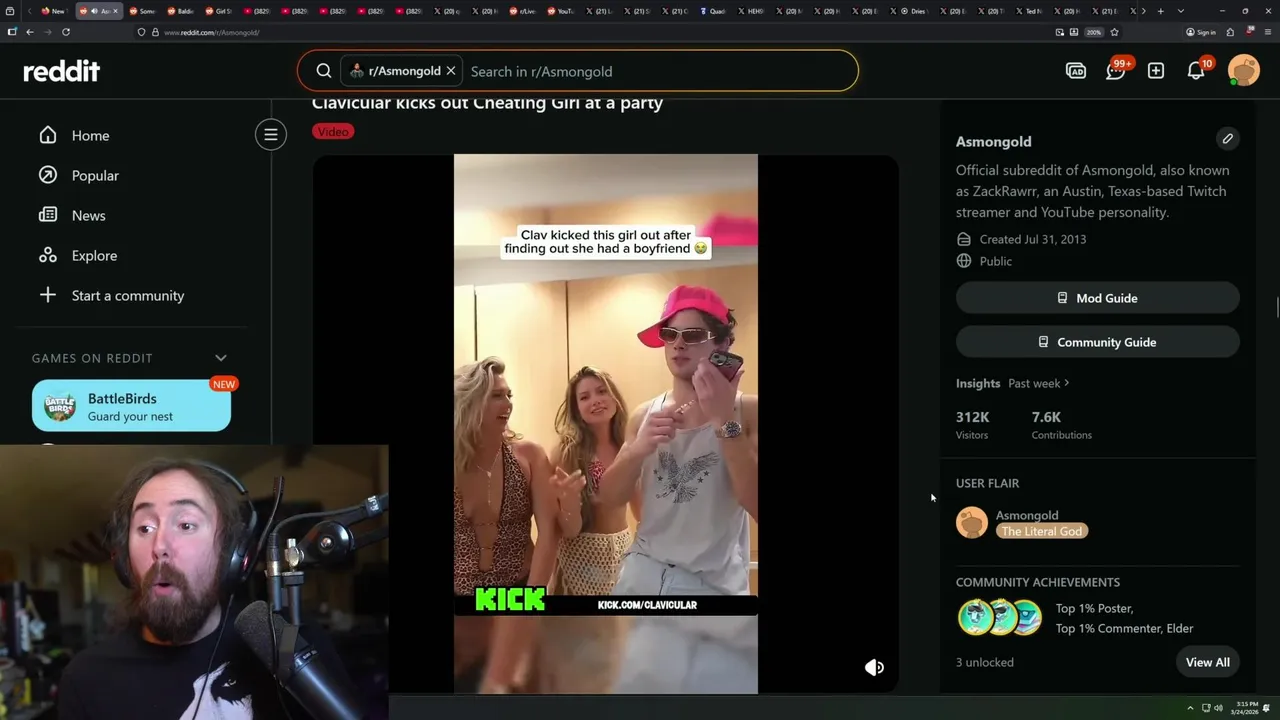Screen dimensions: 1280x720
Task: Click the BattleBirds game icon
Action: [60, 406]
